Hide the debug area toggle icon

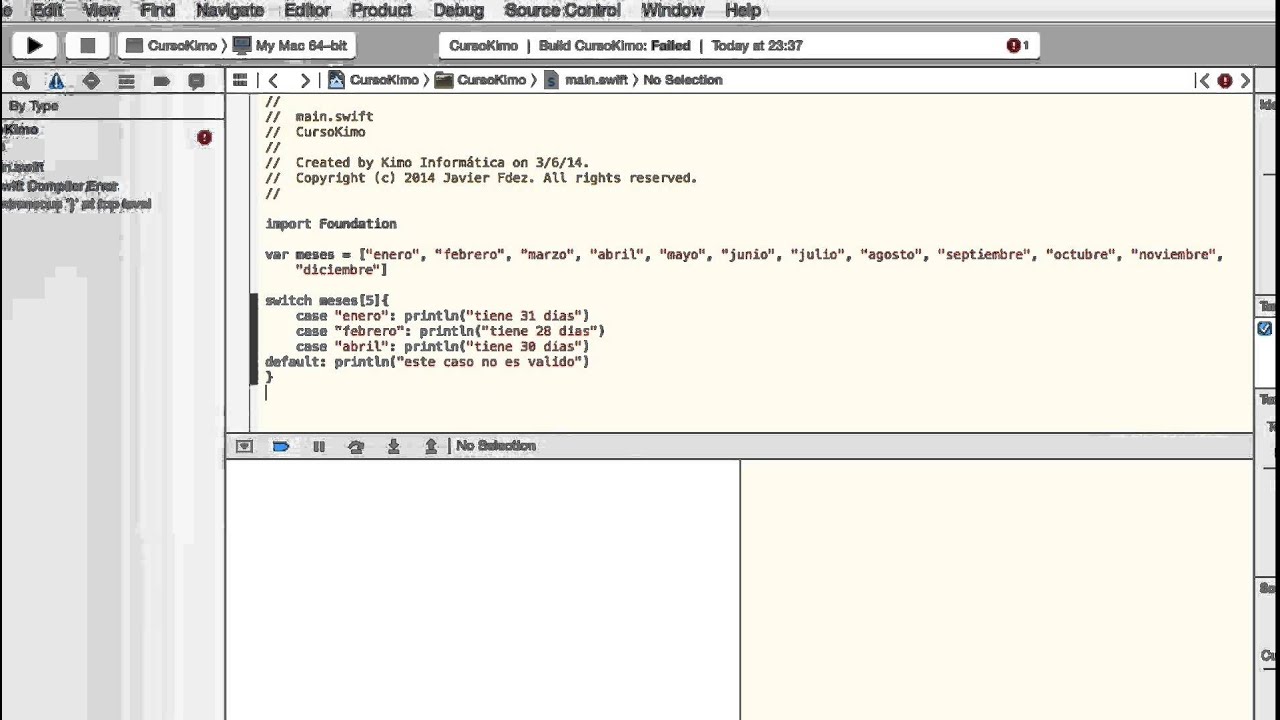[x=244, y=446]
